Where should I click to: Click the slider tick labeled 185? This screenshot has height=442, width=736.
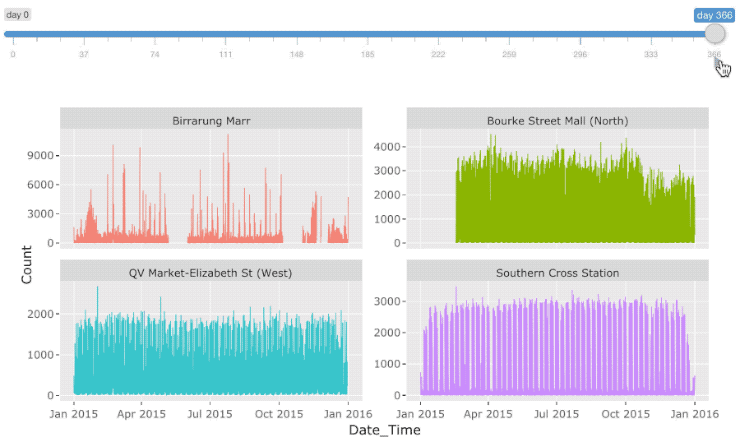(368, 54)
